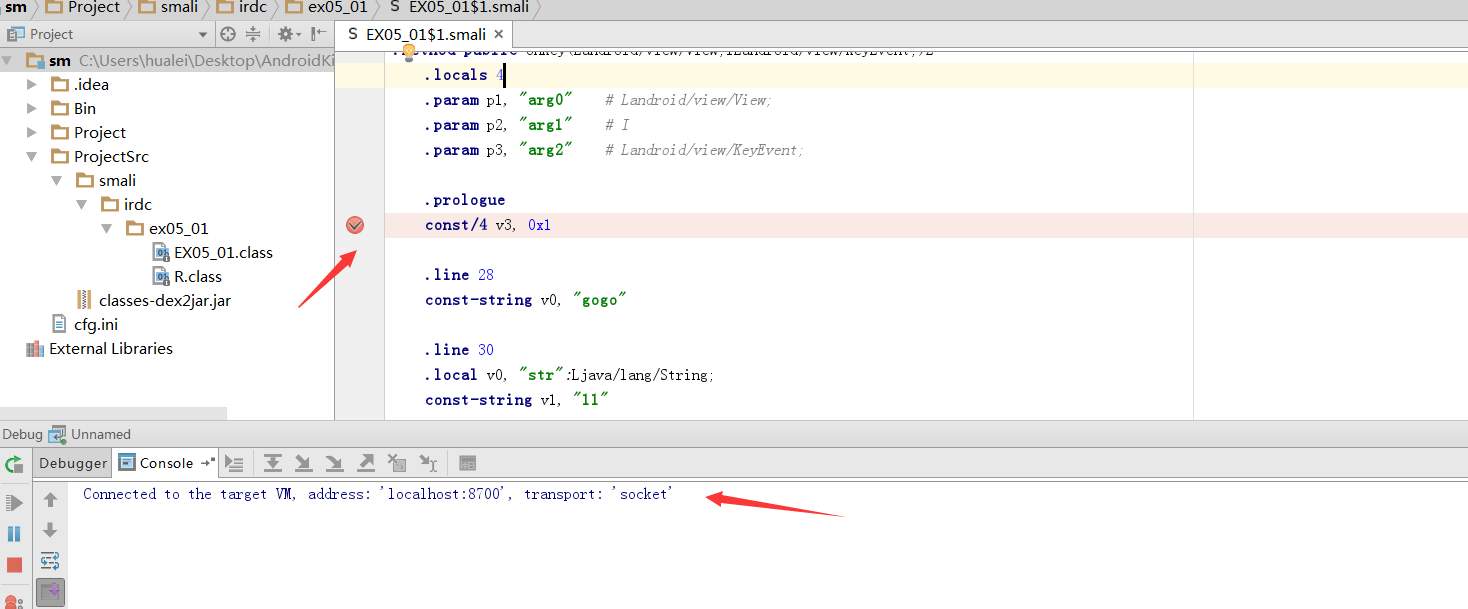Click View Breakpoints icon in debug sidebar
The height and width of the screenshot is (609, 1468).
tap(14, 600)
